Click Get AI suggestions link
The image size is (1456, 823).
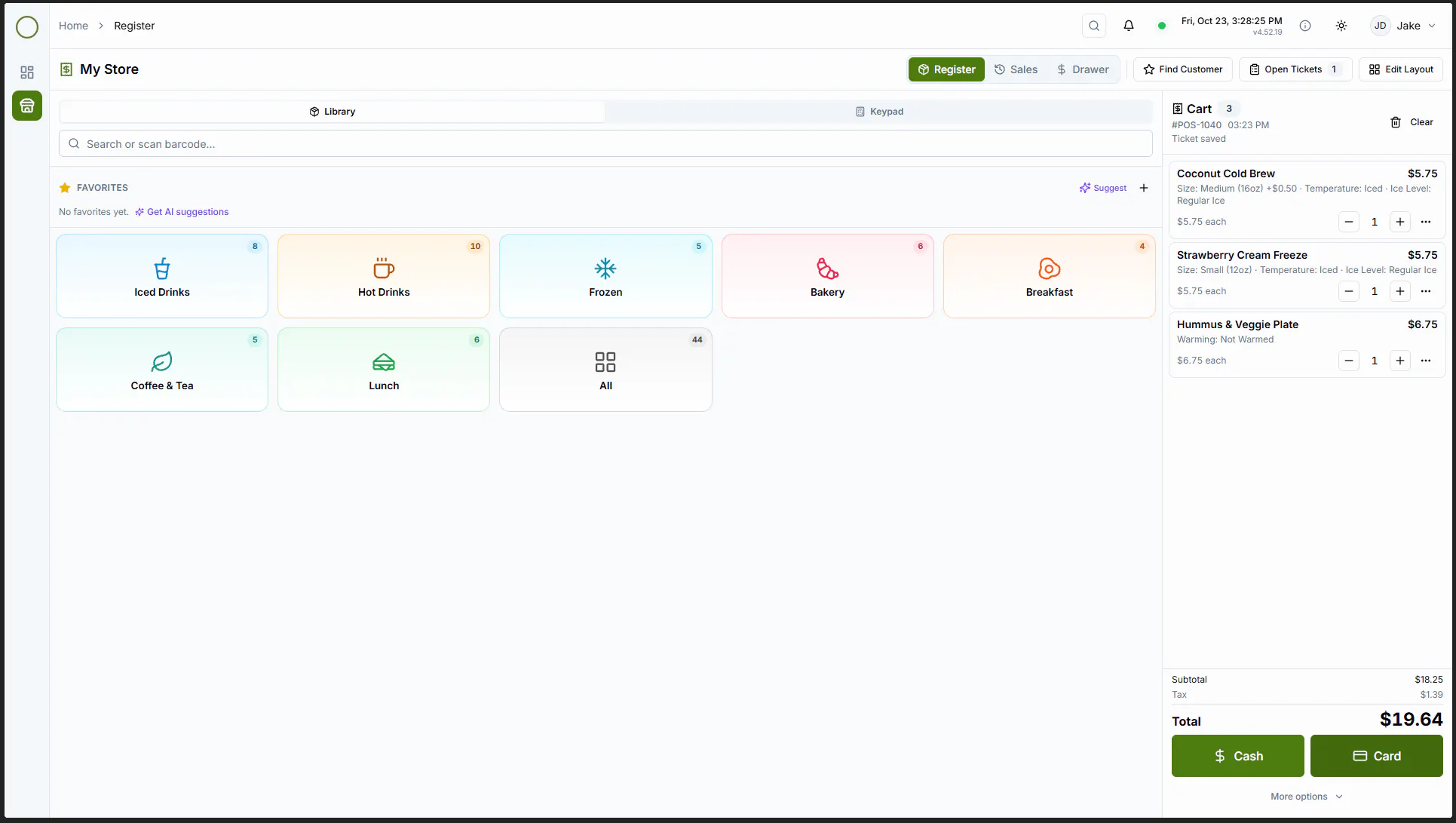point(182,212)
